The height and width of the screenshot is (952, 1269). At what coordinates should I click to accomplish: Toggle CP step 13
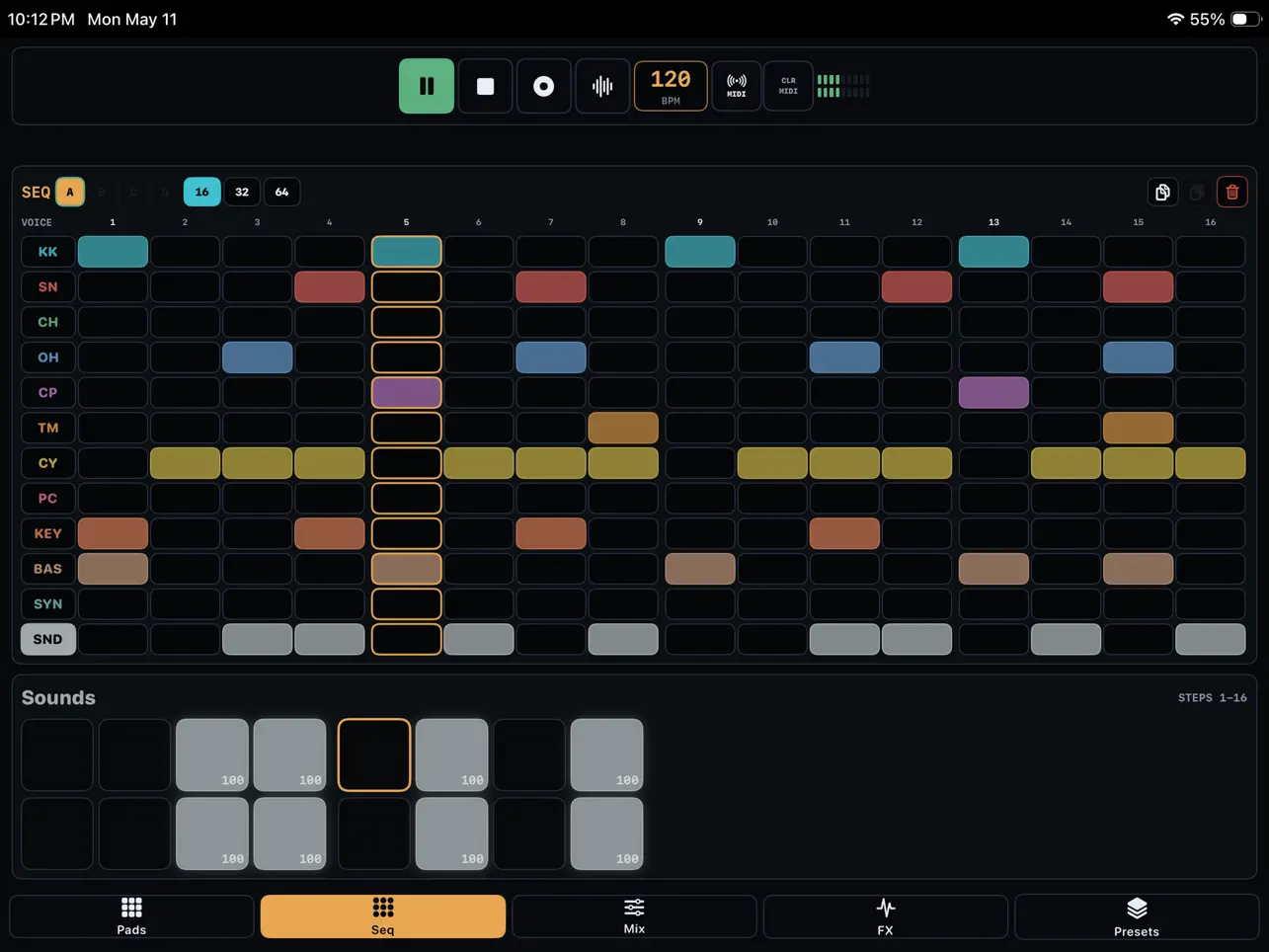993,392
